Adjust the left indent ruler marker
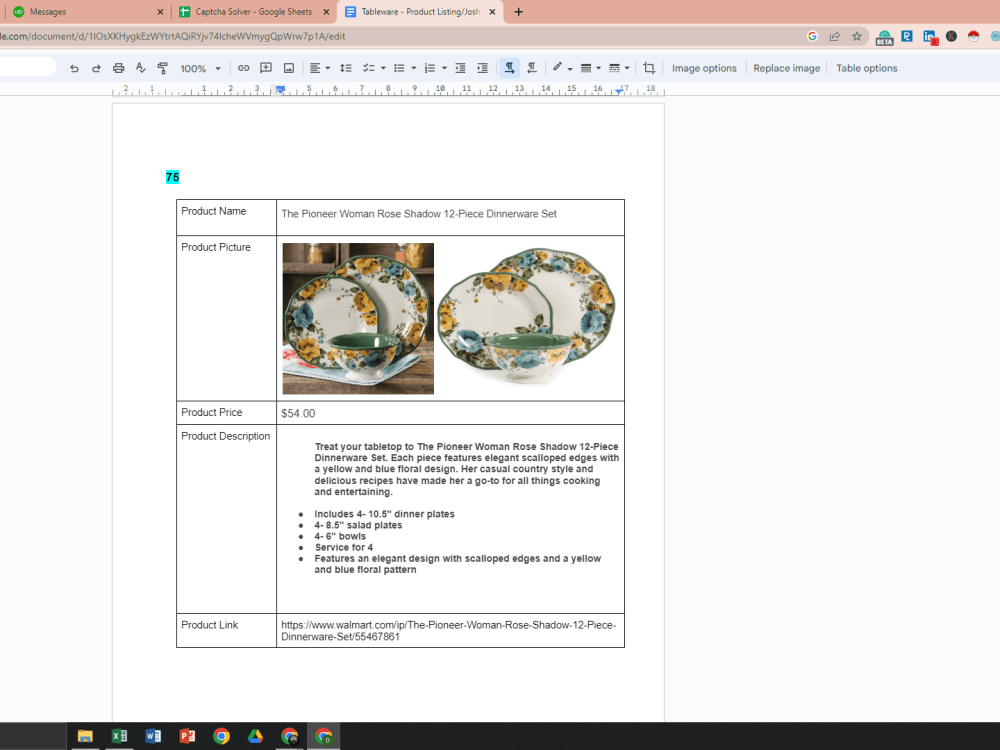 [280, 90]
